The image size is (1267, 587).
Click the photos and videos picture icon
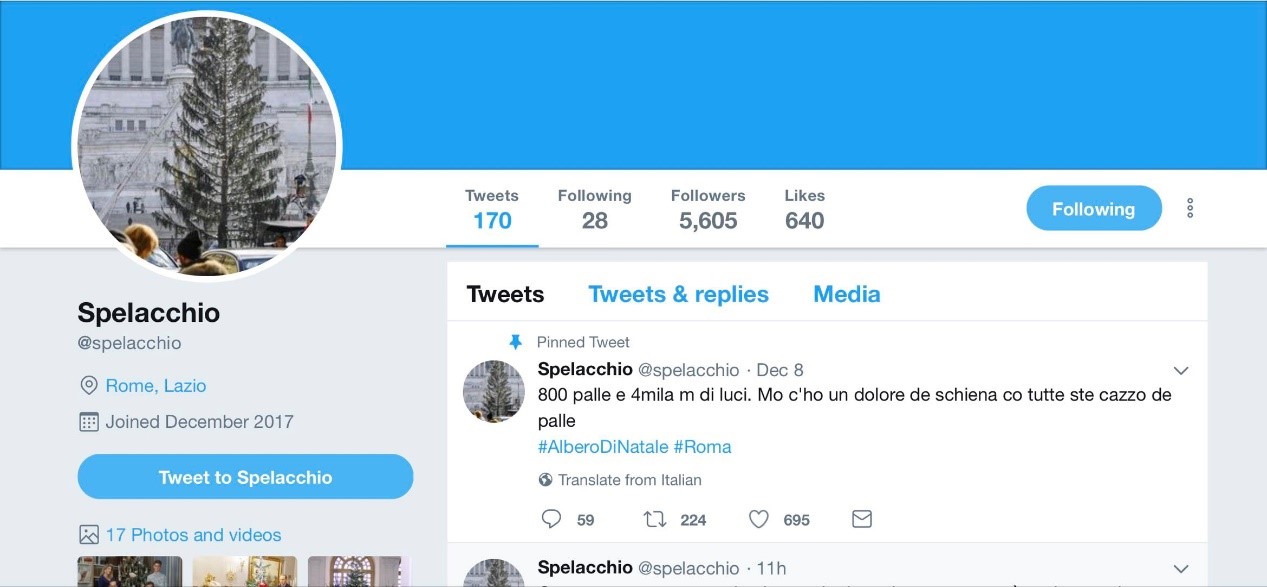(89, 535)
